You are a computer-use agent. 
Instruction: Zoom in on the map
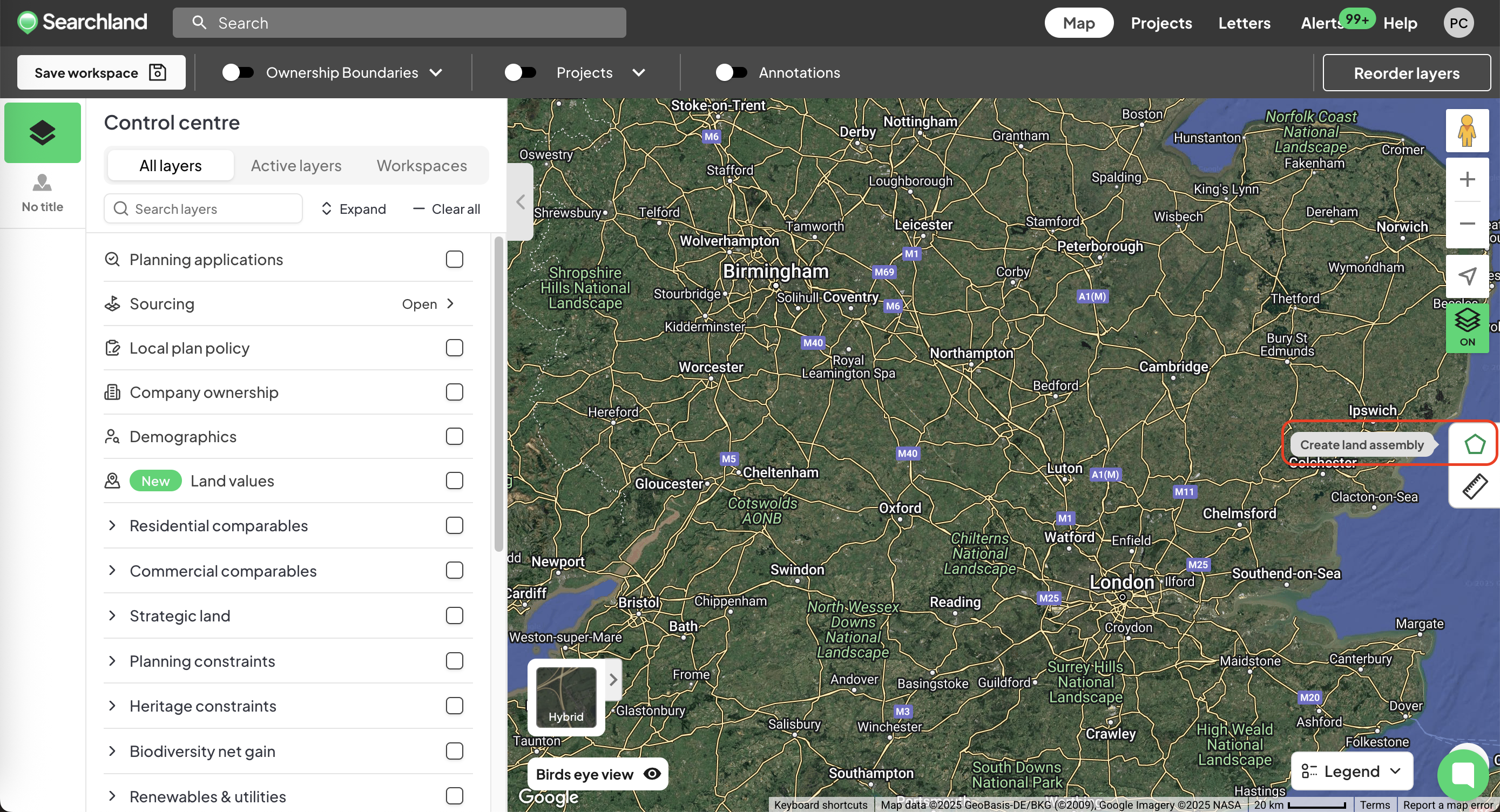(1467, 179)
